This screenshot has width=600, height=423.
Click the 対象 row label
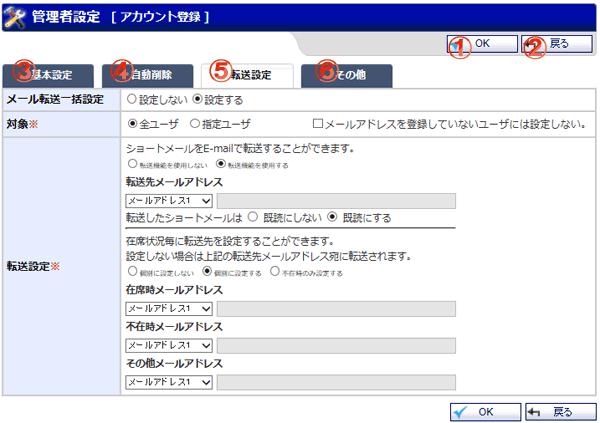(22, 124)
